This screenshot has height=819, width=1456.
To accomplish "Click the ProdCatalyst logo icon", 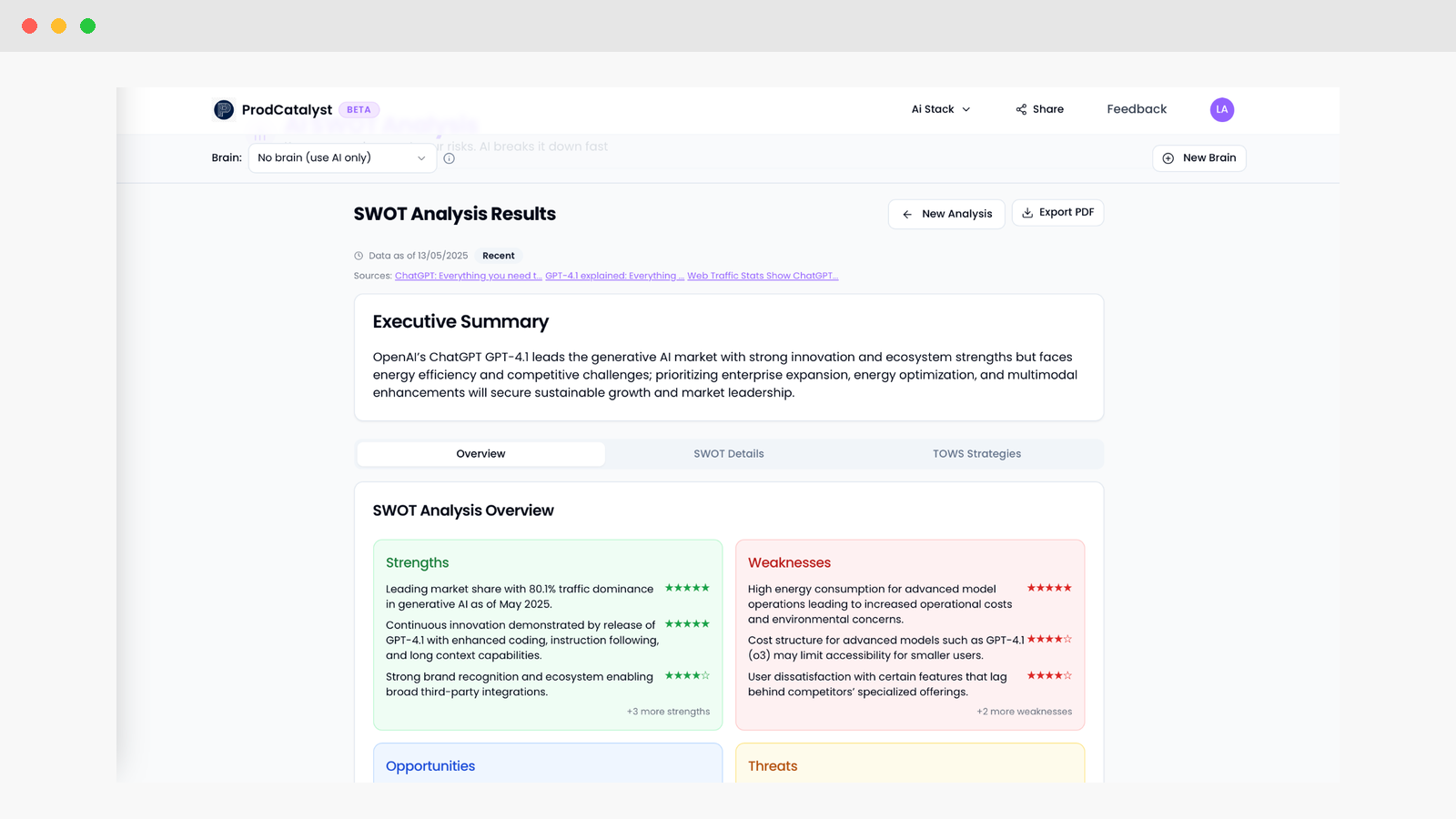I will (224, 110).
